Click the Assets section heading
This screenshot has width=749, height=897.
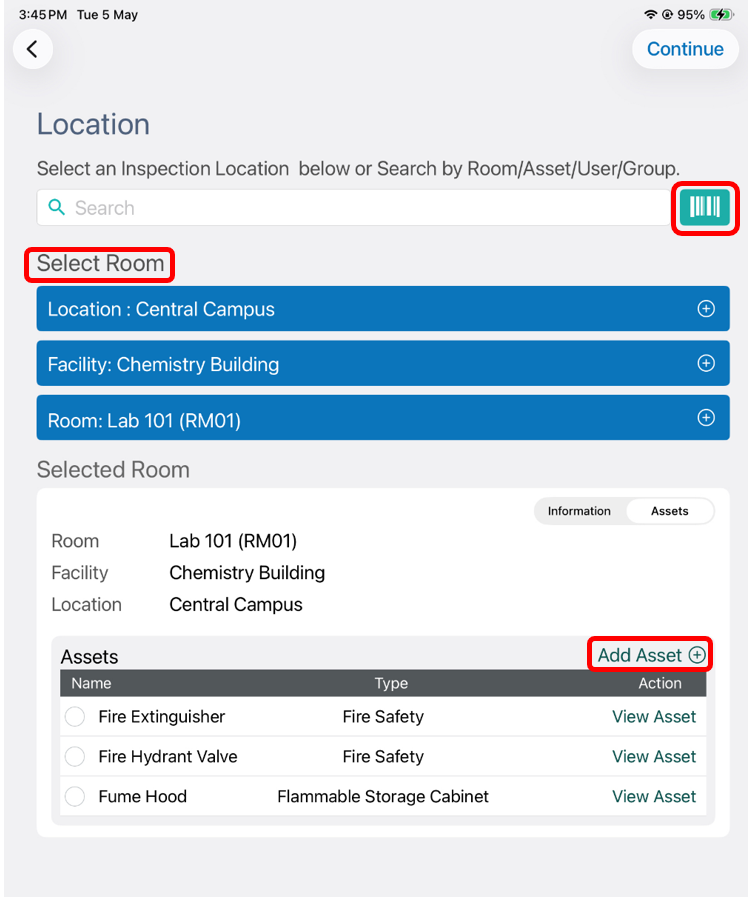(x=89, y=657)
